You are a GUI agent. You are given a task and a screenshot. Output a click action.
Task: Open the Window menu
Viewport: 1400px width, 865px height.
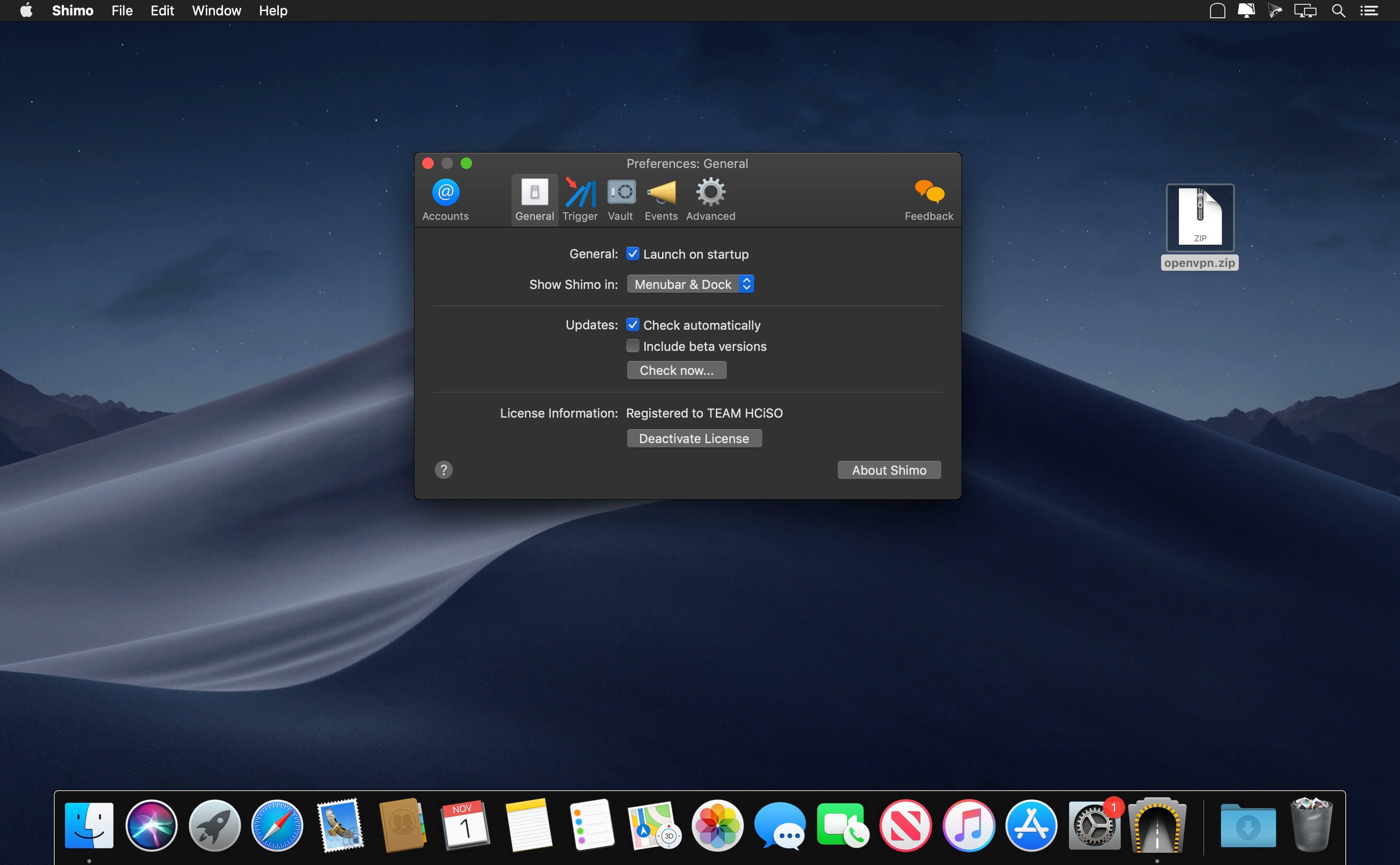pos(216,10)
